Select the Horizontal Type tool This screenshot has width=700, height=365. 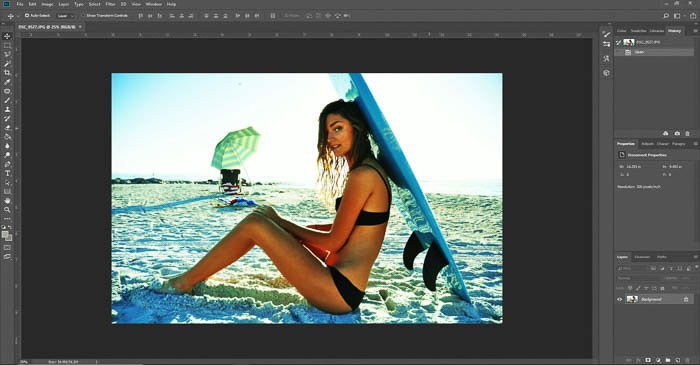click(7, 174)
